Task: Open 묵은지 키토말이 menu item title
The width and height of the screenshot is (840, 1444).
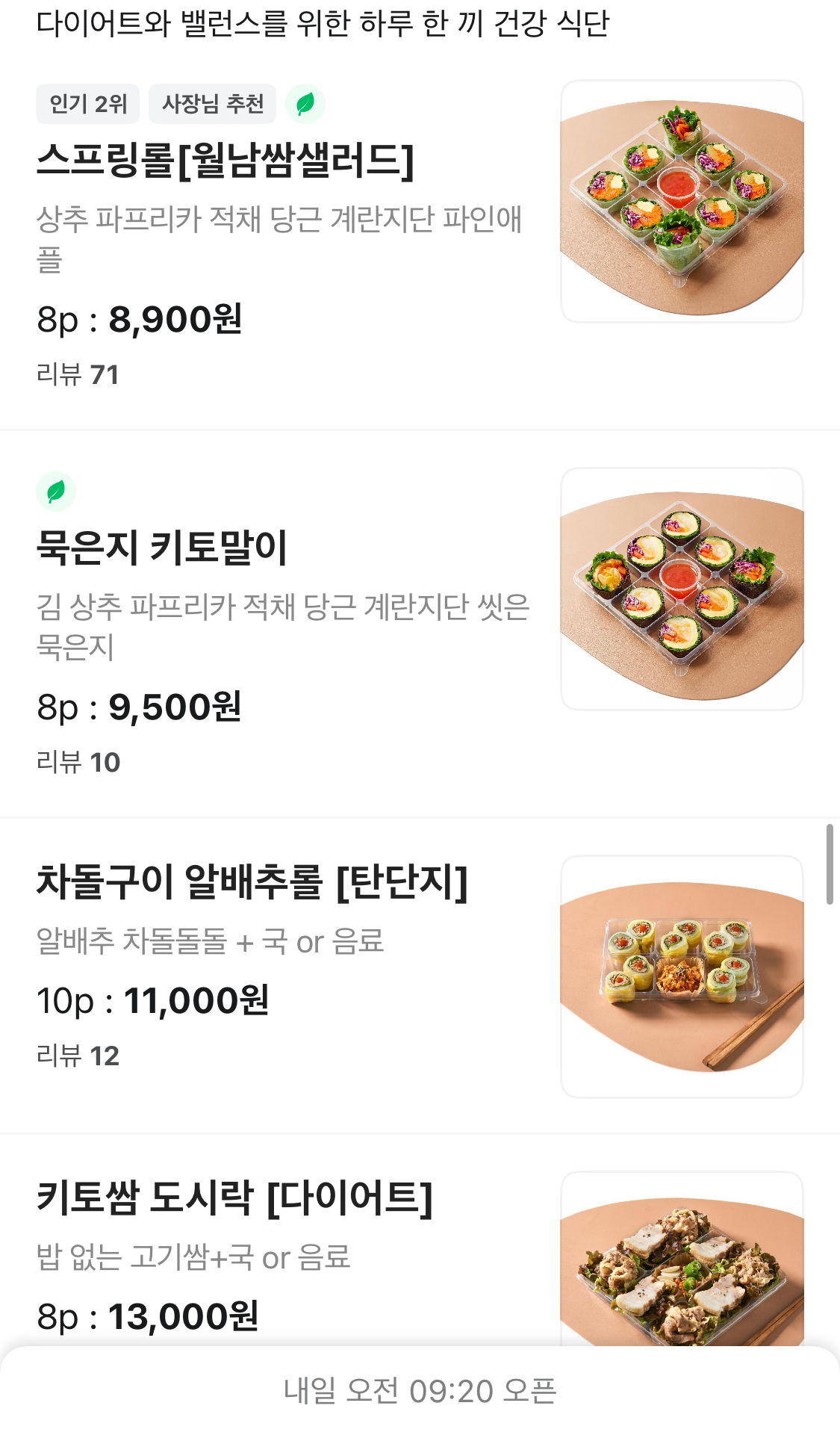Action: click(162, 547)
